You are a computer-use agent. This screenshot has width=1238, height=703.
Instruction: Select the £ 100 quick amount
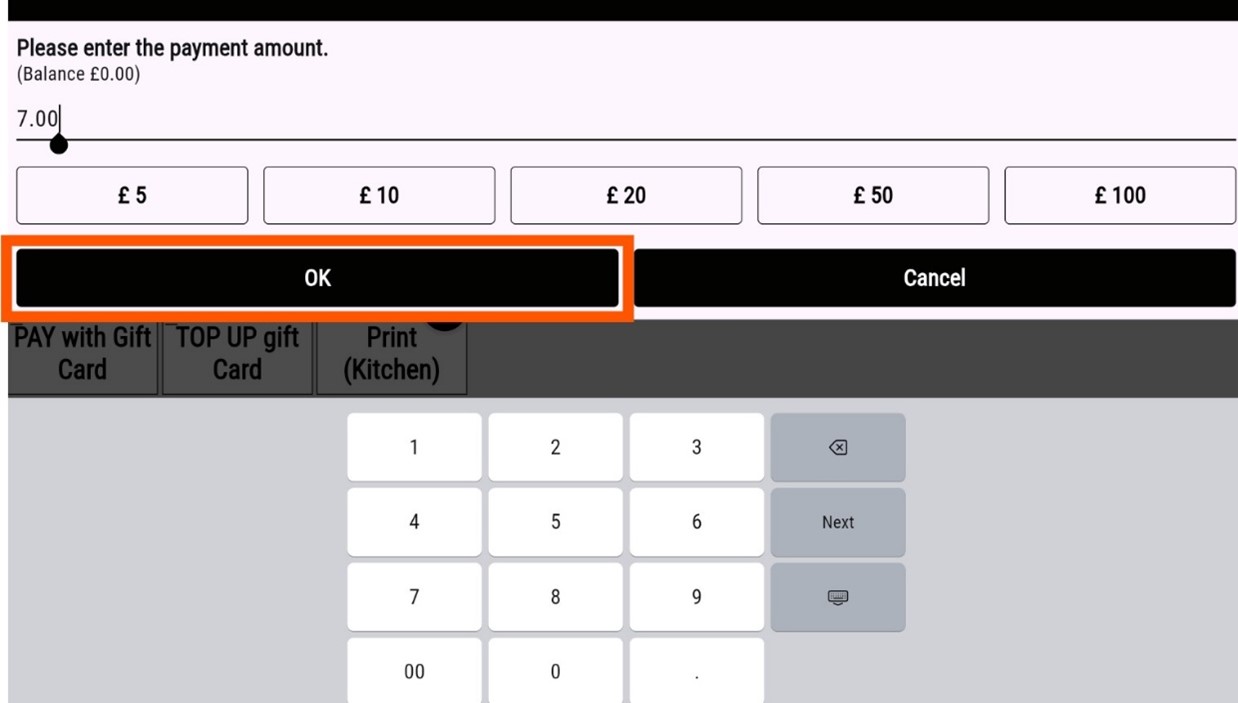[x=1120, y=195]
